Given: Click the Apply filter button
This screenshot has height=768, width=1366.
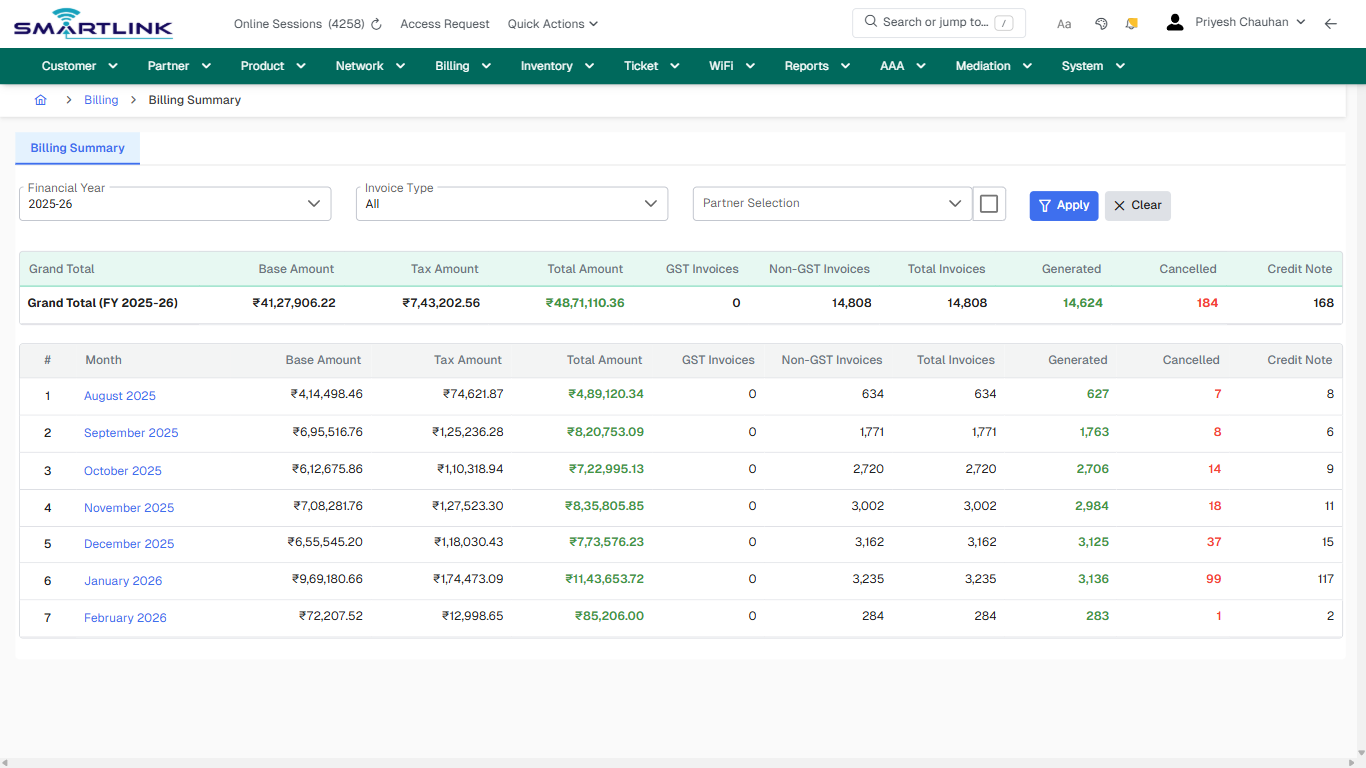Looking at the screenshot, I should click(1063, 205).
